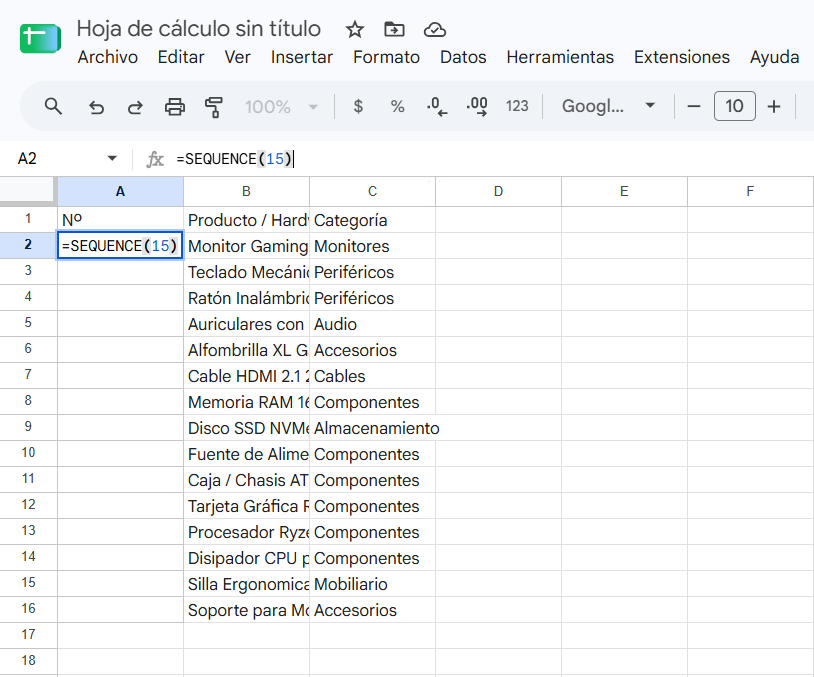Screen dimensions: 814x677
Task: Open the zoom 100% dropdown
Action: tap(281, 107)
